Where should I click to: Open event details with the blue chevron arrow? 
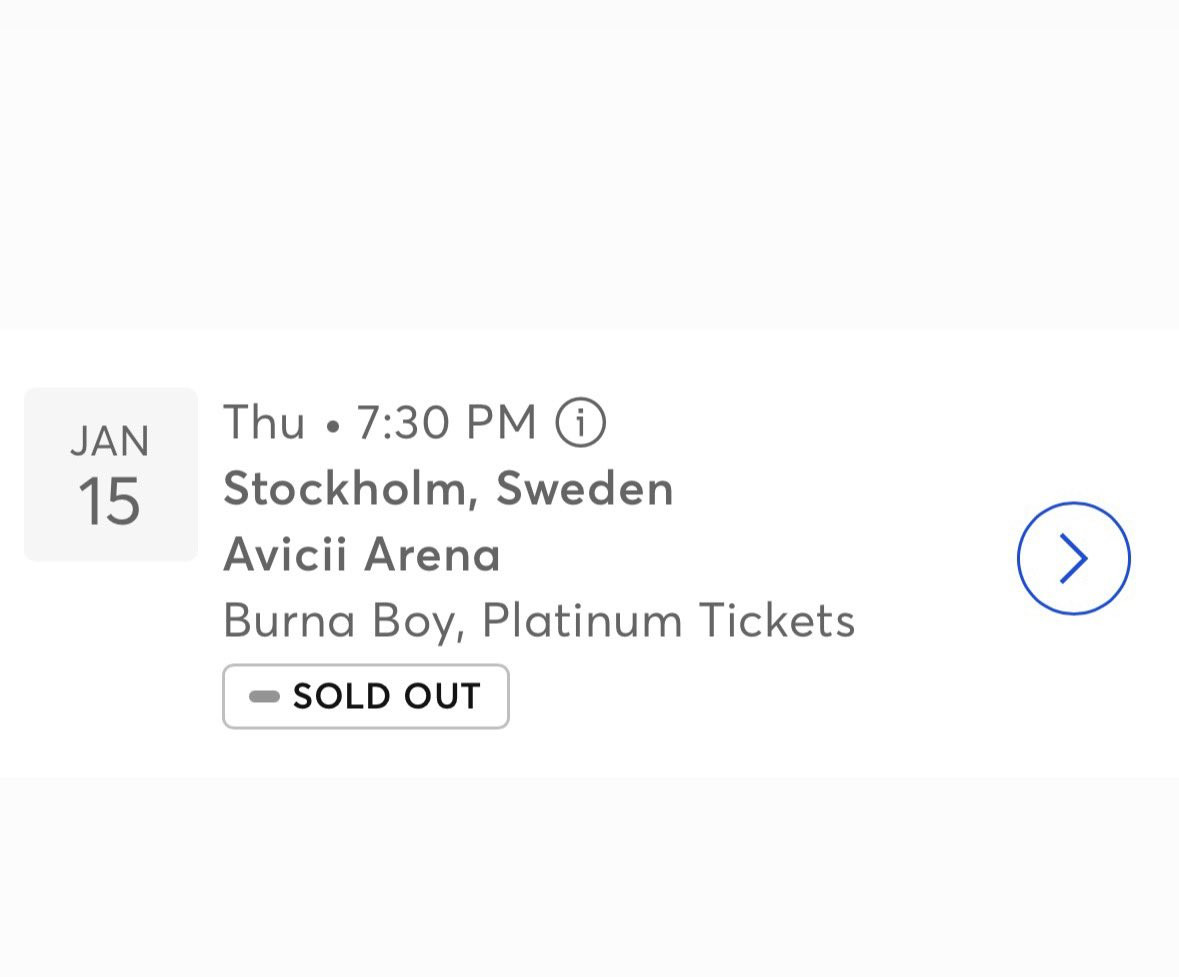[1073, 558]
